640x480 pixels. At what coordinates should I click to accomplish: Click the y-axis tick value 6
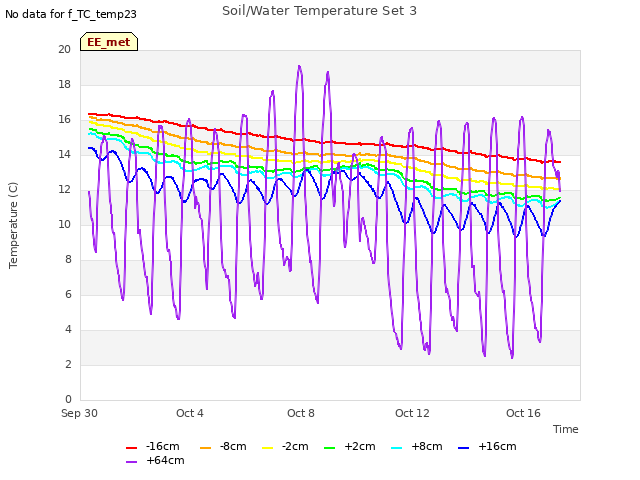click(x=68, y=294)
